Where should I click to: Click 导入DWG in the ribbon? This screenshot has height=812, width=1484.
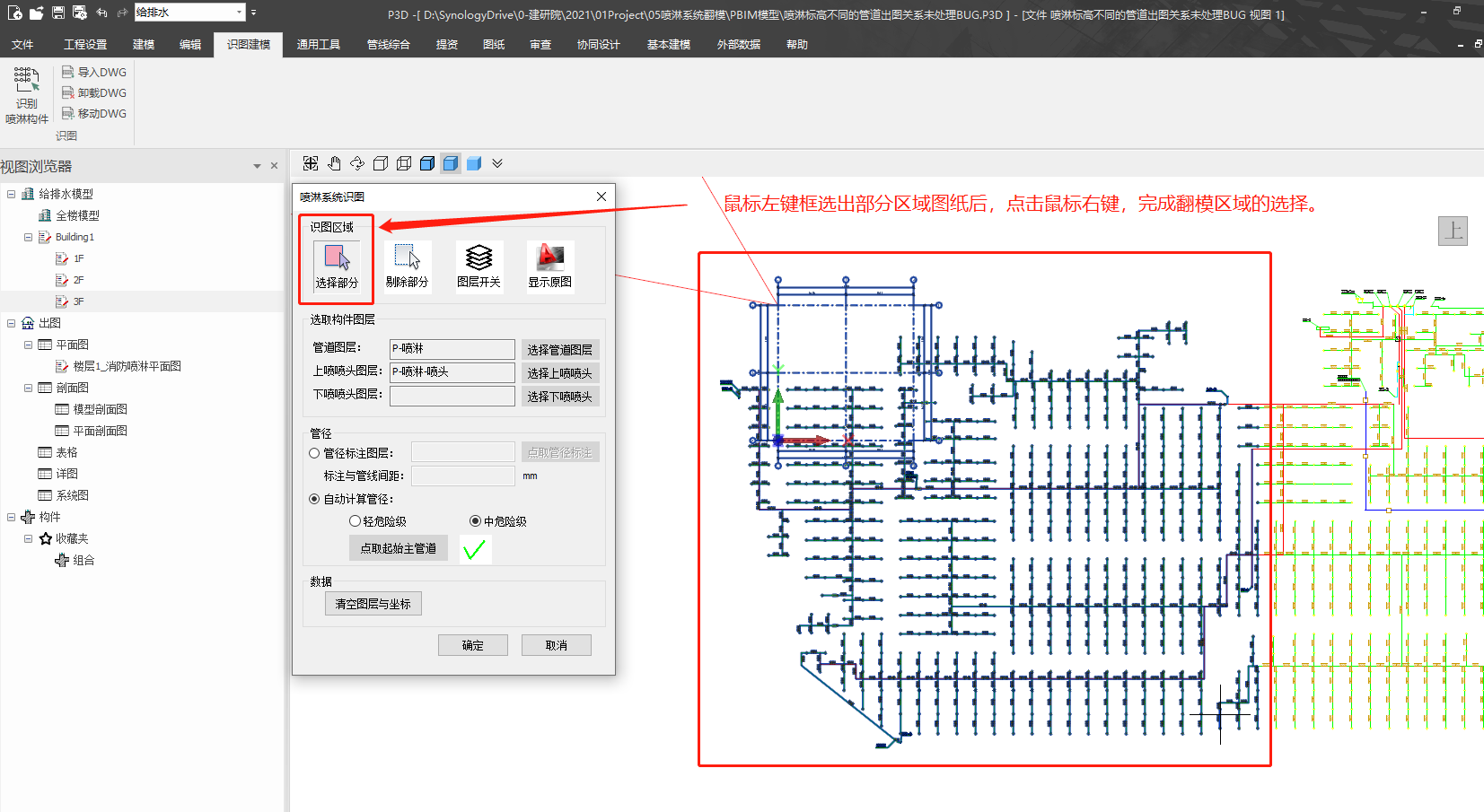(x=94, y=73)
